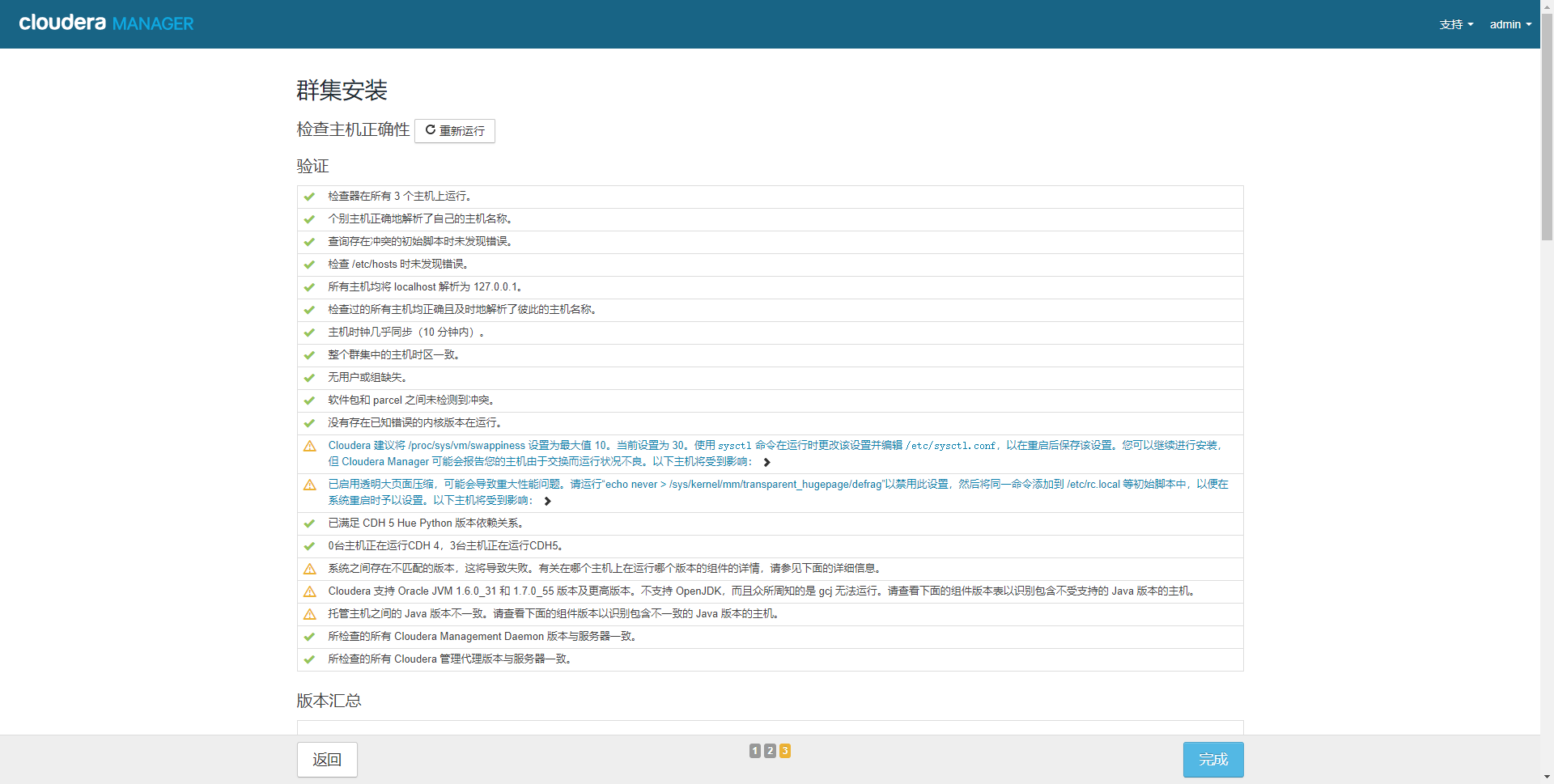Click warning icon beside swappiness message
This screenshot has width=1554, height=784.
click(x=309, y=446)
